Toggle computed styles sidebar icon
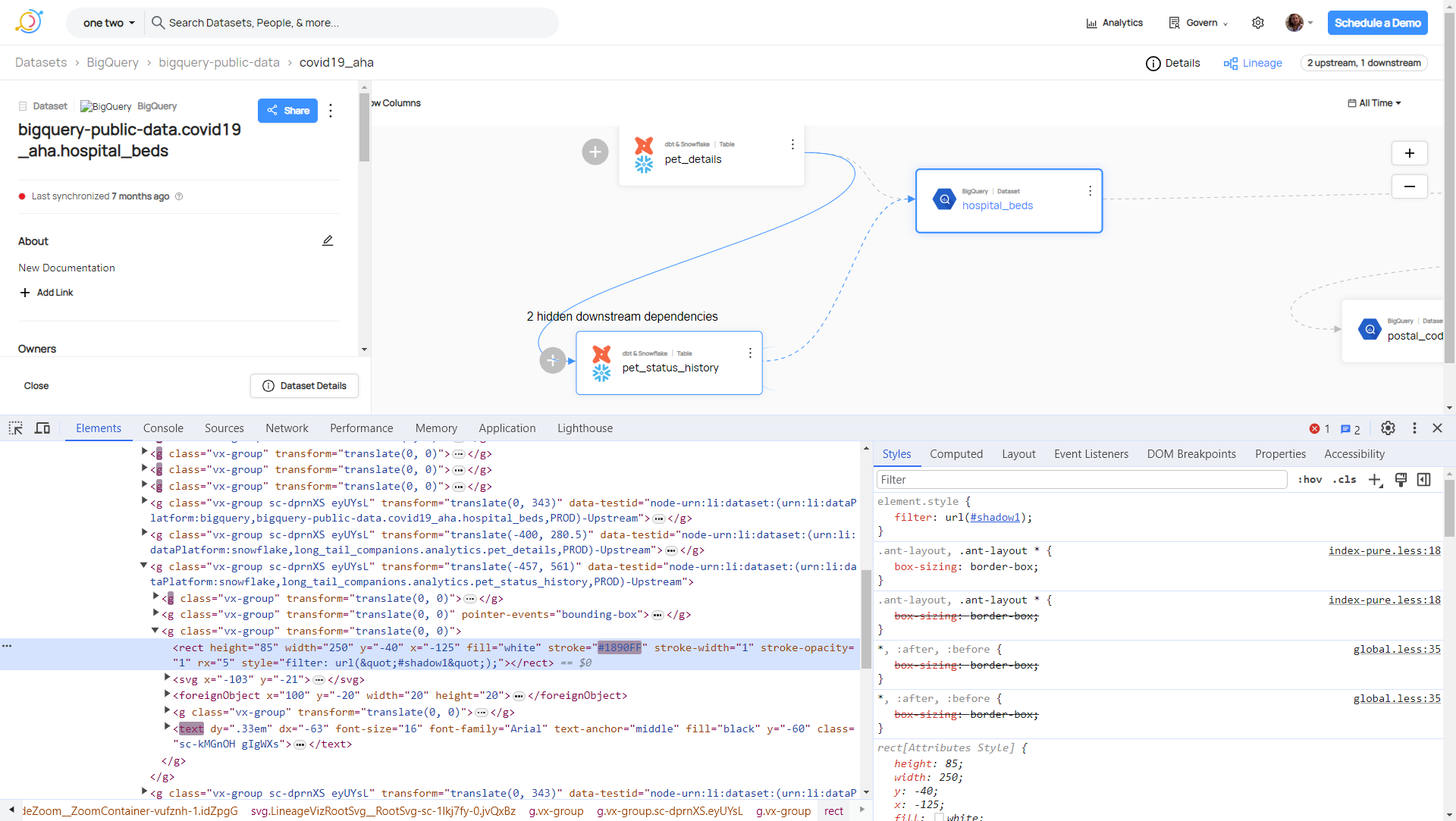This screenshot has height=821, width=1456. 1424,480
